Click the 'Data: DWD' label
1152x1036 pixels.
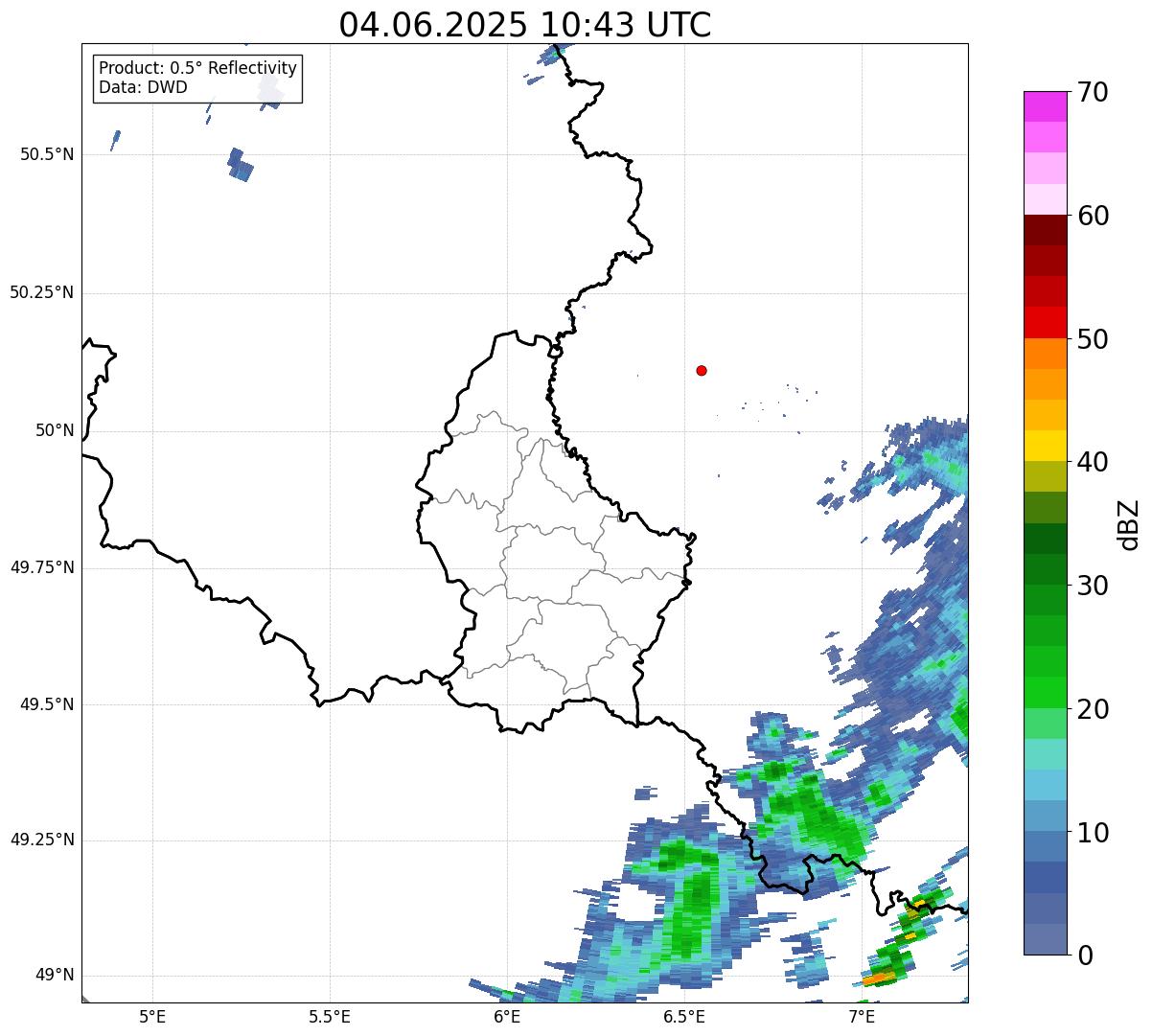coord(143,87)
